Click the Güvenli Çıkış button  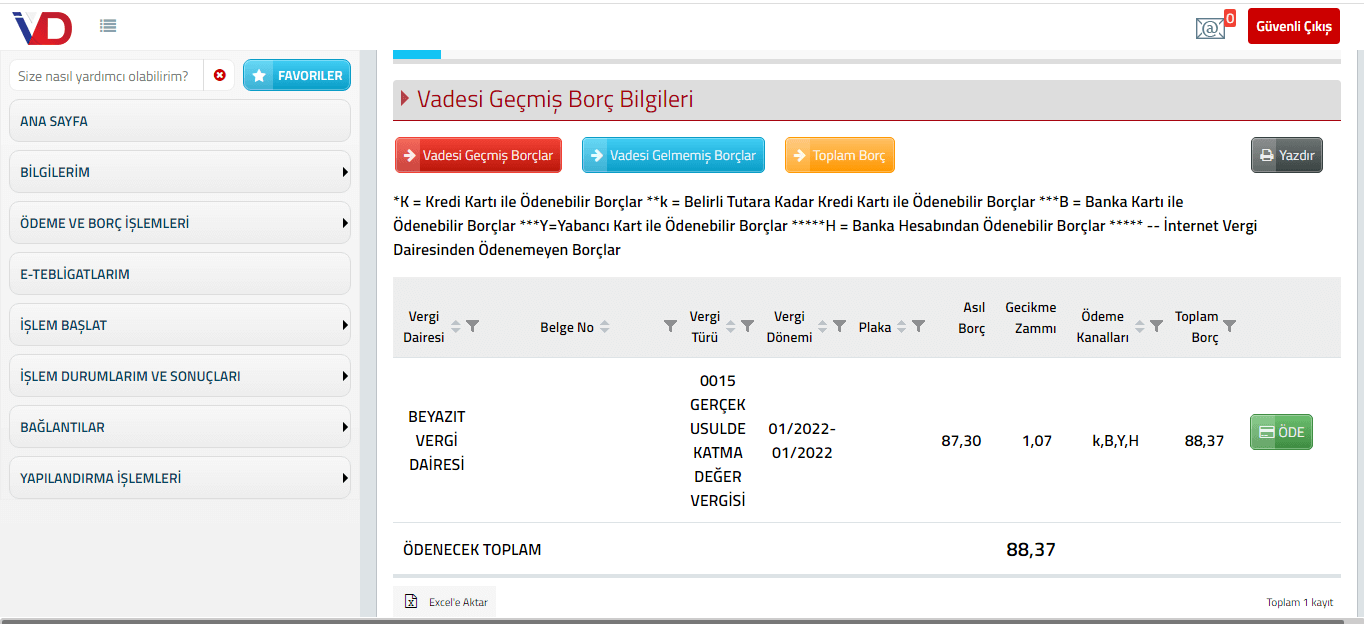pos(1293,26)
